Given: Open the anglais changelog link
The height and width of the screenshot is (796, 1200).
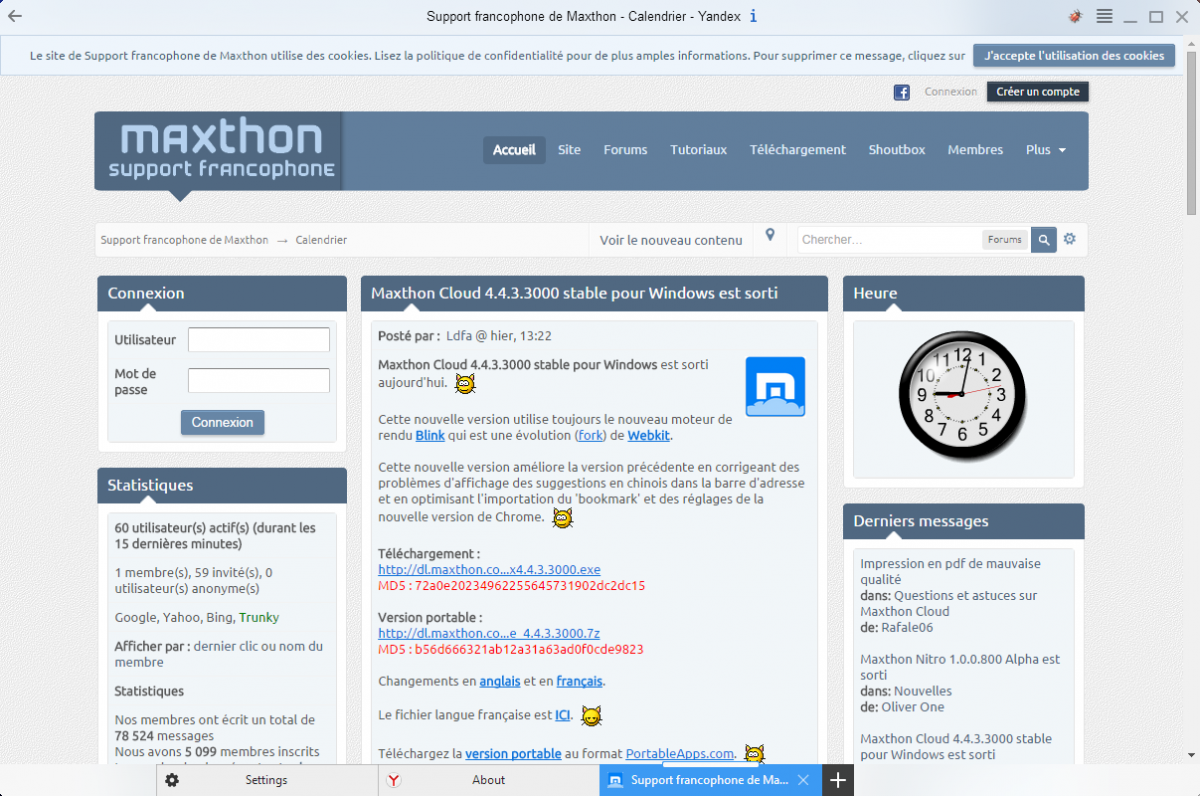Looking at the screenshot, I should point(500,682).
